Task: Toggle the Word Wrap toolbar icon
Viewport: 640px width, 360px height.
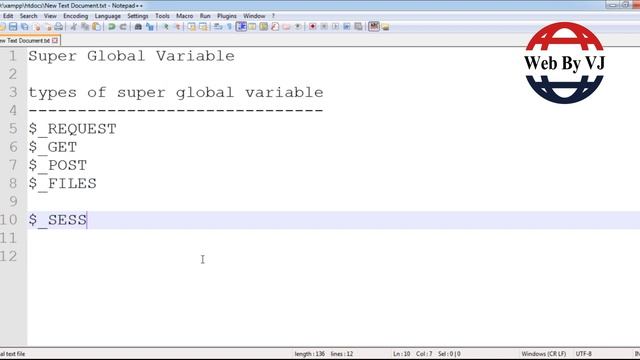Action: pos(218,27)
